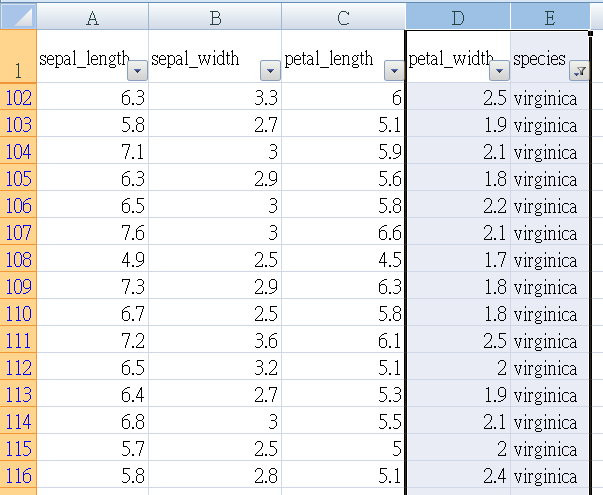Open the petal_width filter dropdown
The width and height of the screenshot is (603, 495).
[500, 70]
